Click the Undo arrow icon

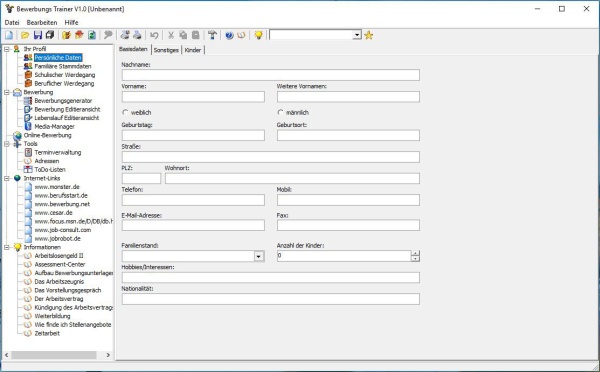click(x=154, y=35)
